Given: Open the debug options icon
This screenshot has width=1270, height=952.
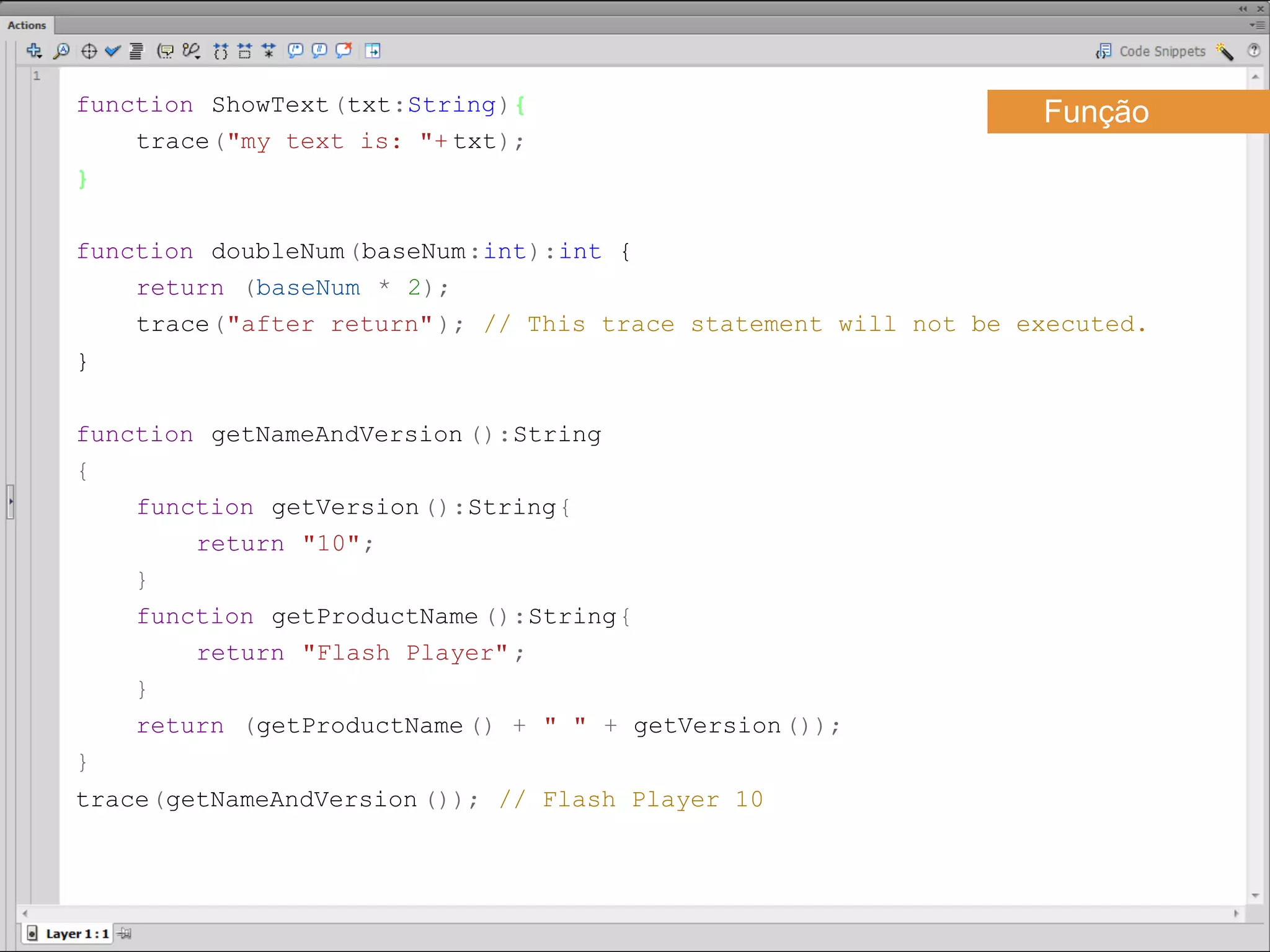Looking at the screenshot, I should pos(191,51).
